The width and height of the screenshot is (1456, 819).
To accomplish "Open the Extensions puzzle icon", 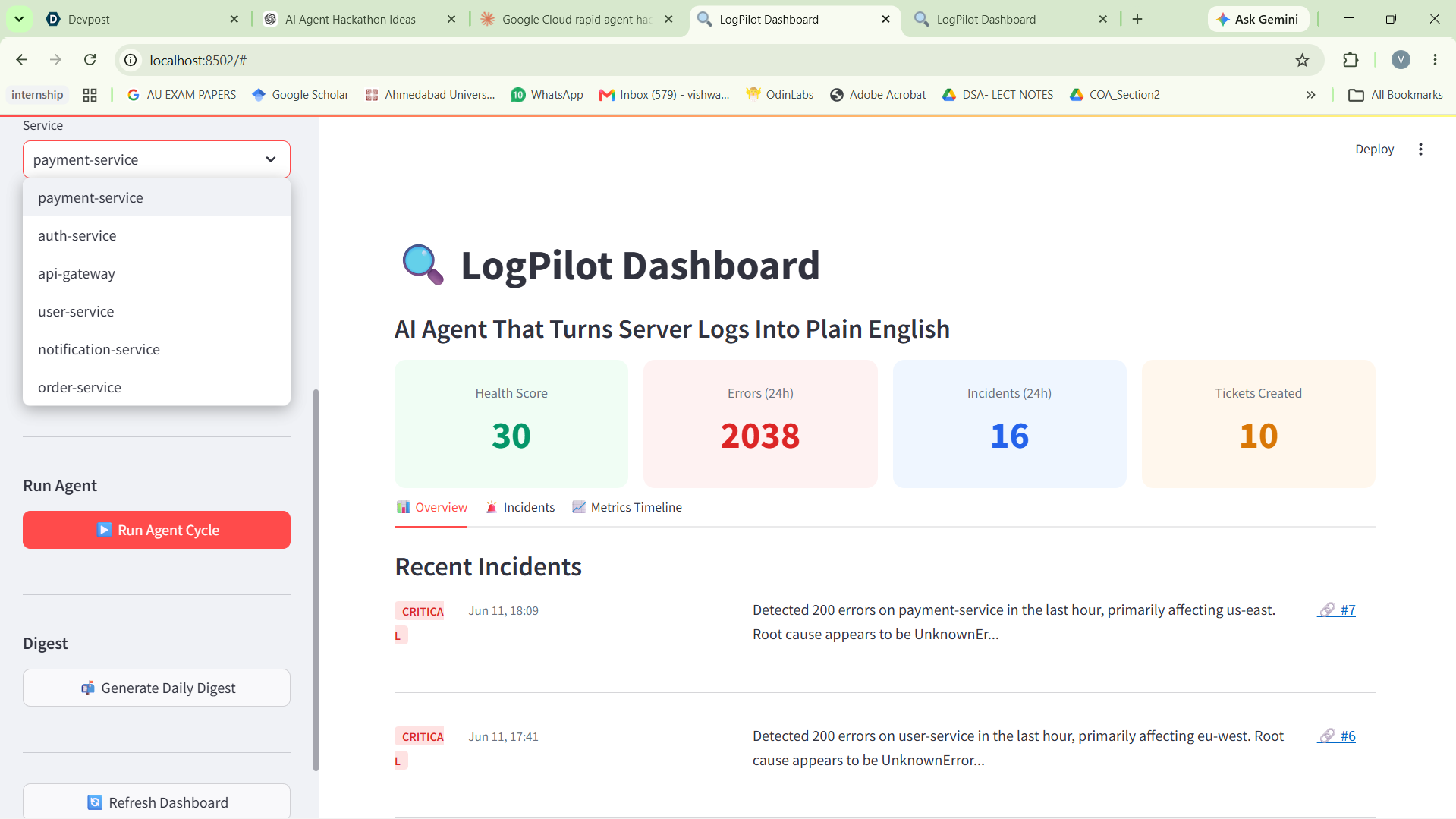I will [1351, 60].
